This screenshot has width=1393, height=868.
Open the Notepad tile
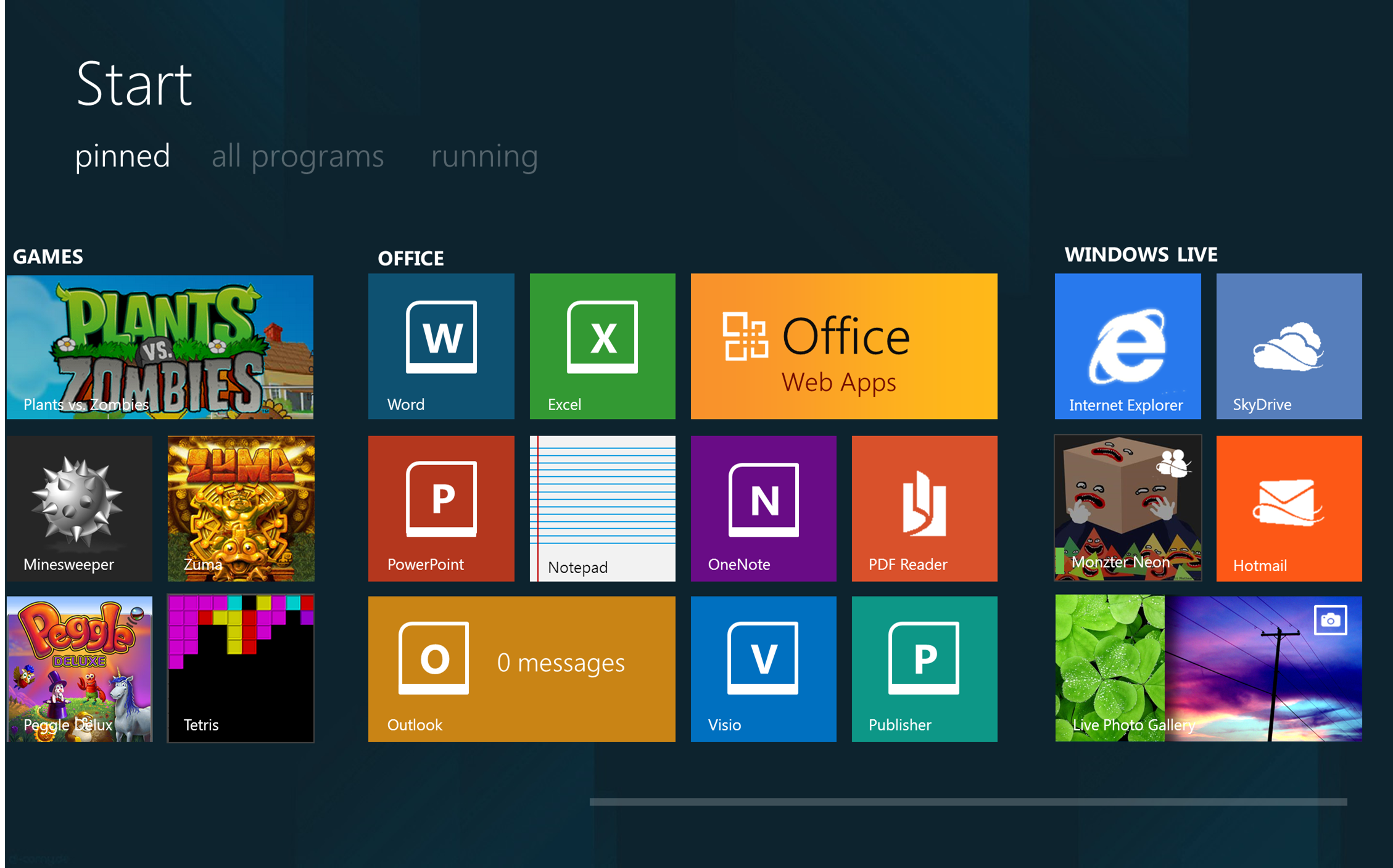coord(602,508)
